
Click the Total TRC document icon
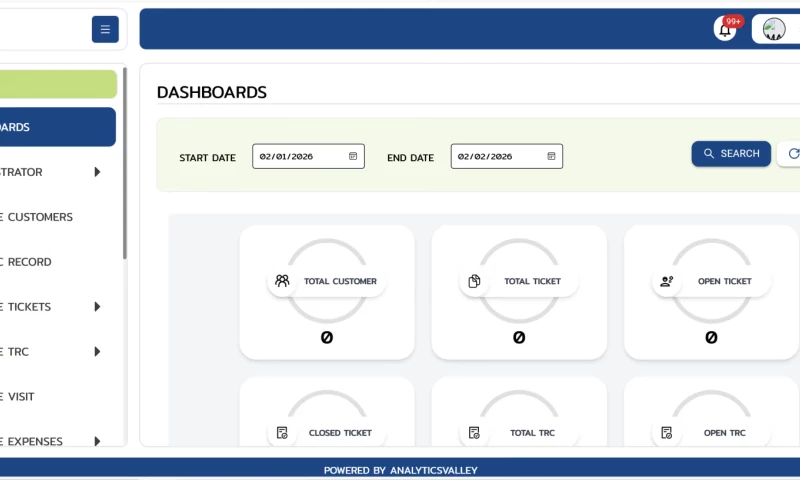coord(474,433)
